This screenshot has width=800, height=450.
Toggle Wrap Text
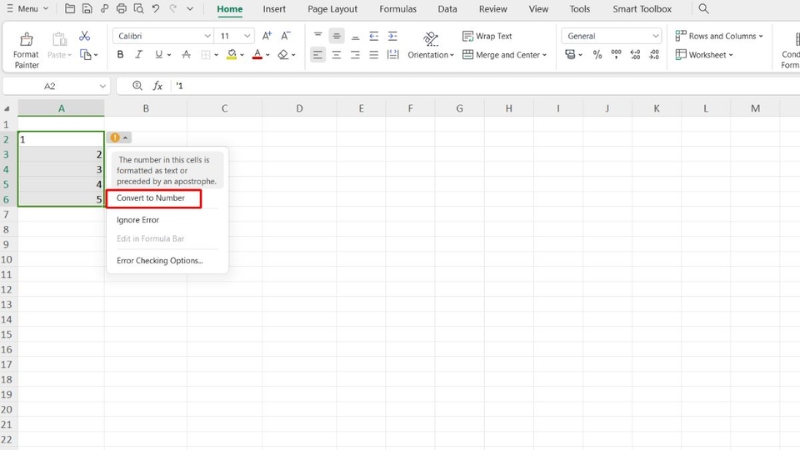[487, 36]
